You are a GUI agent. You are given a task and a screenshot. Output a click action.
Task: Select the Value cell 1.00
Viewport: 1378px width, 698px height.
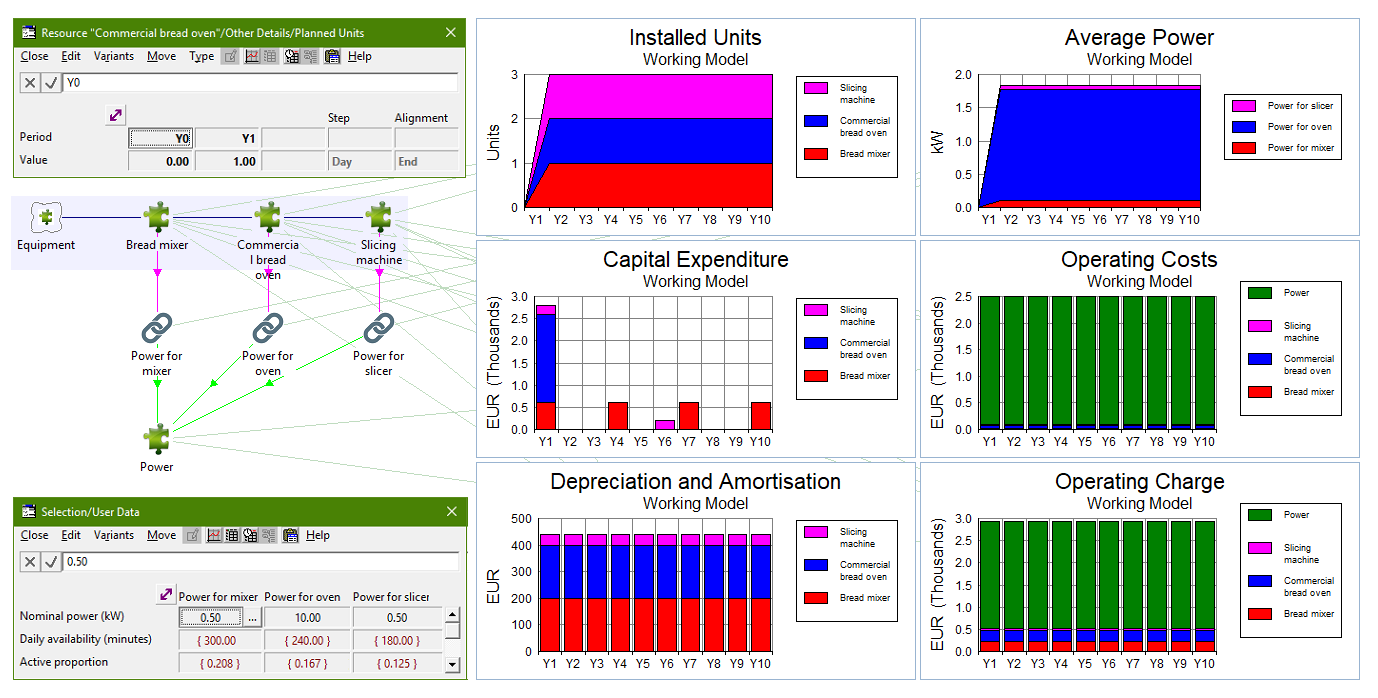pyautogui.click(x=227, y=161)
